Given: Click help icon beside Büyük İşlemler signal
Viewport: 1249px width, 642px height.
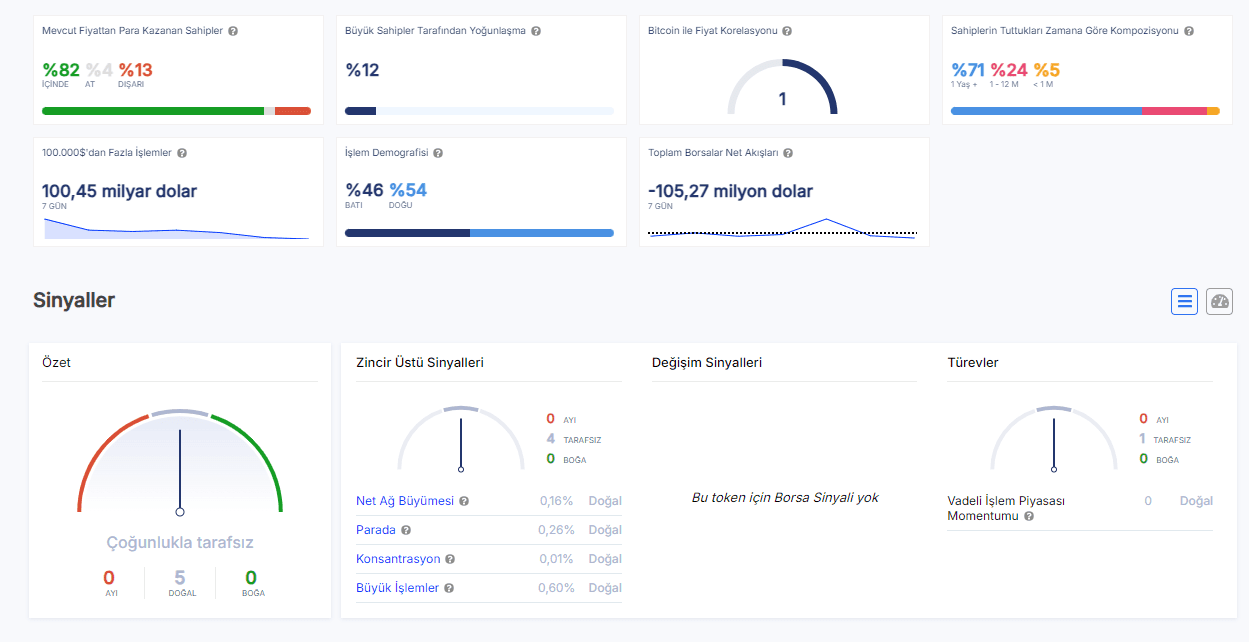Looking at the screenshot, I should point(449,588).
